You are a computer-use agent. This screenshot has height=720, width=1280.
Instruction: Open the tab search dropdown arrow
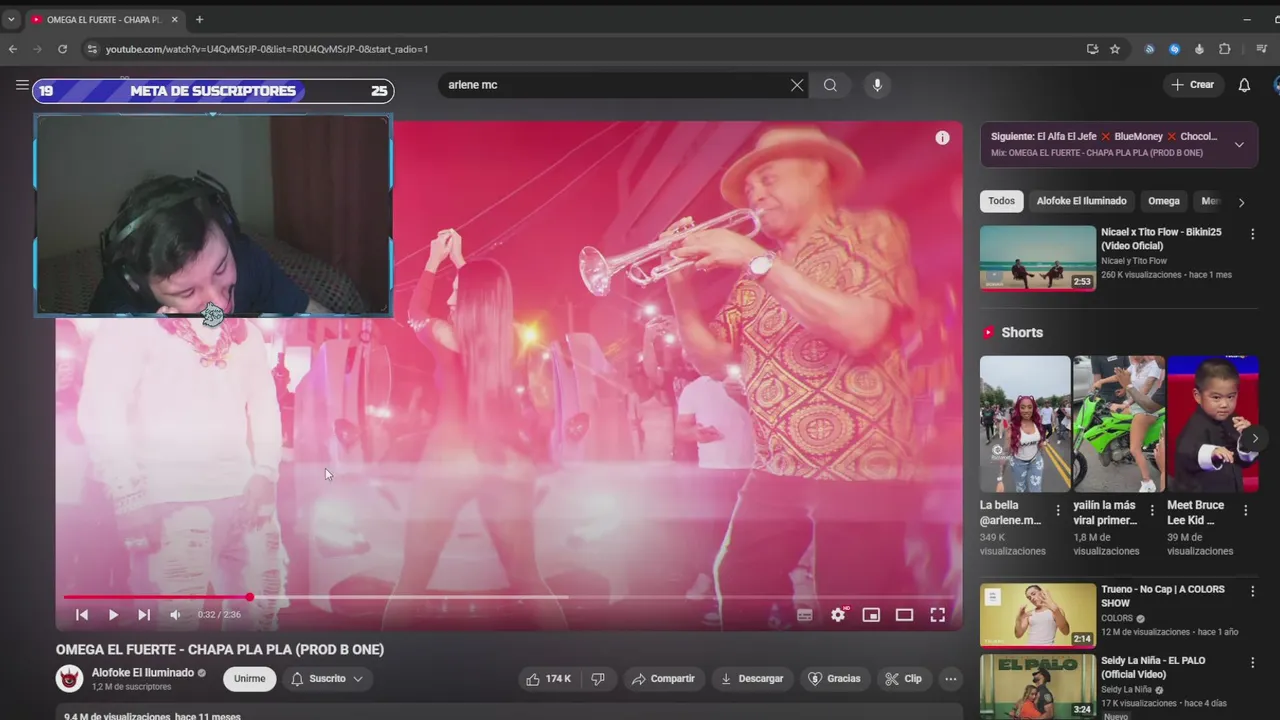(11, 19)
